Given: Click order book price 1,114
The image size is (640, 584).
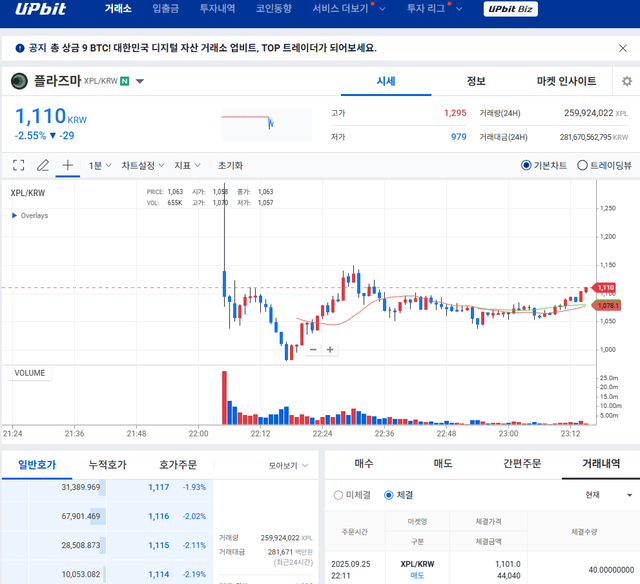Looking at the screenshot, I should [159, 574].
